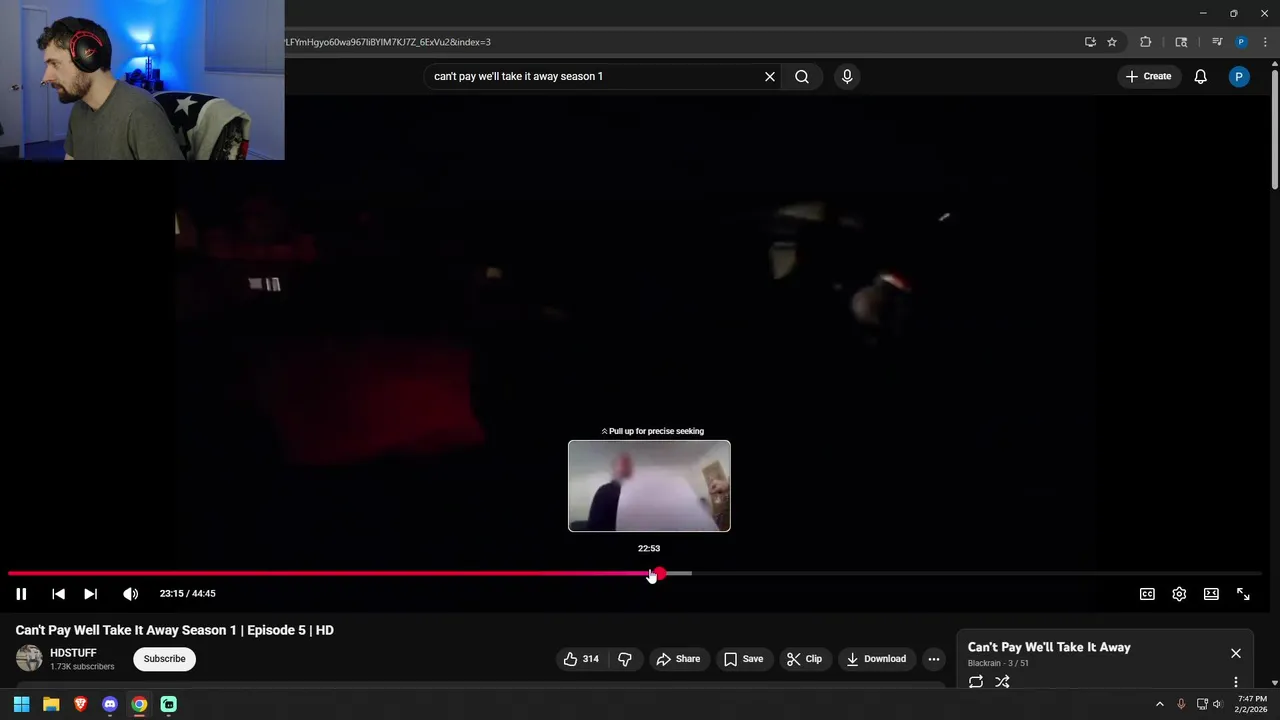The height and width of the screenshot is (720, 1280).
Task: Open Discord from taskbar
Action: [x=110, y=704]
